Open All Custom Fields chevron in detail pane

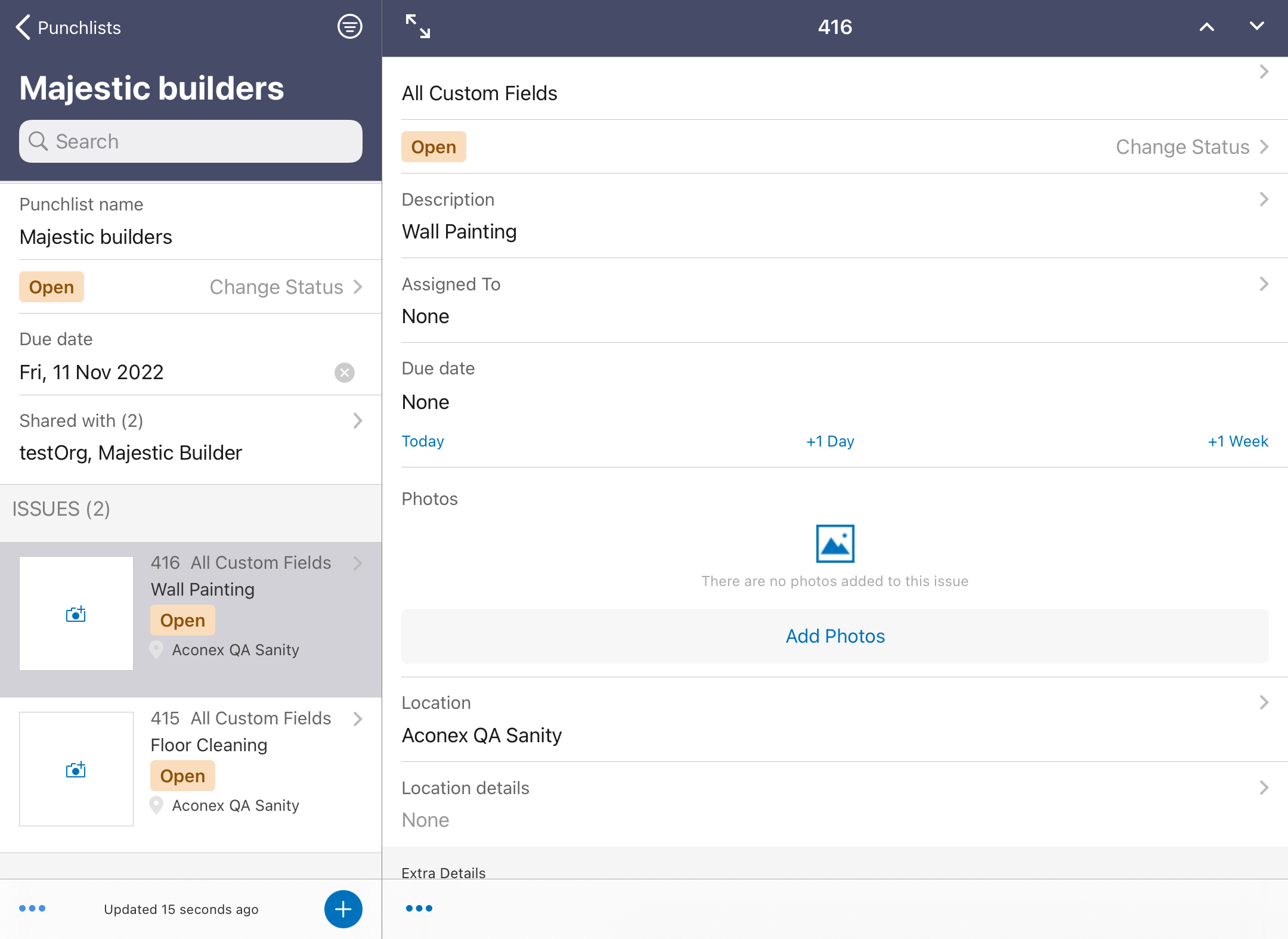pyautogui.click(x=1264, y=72)
